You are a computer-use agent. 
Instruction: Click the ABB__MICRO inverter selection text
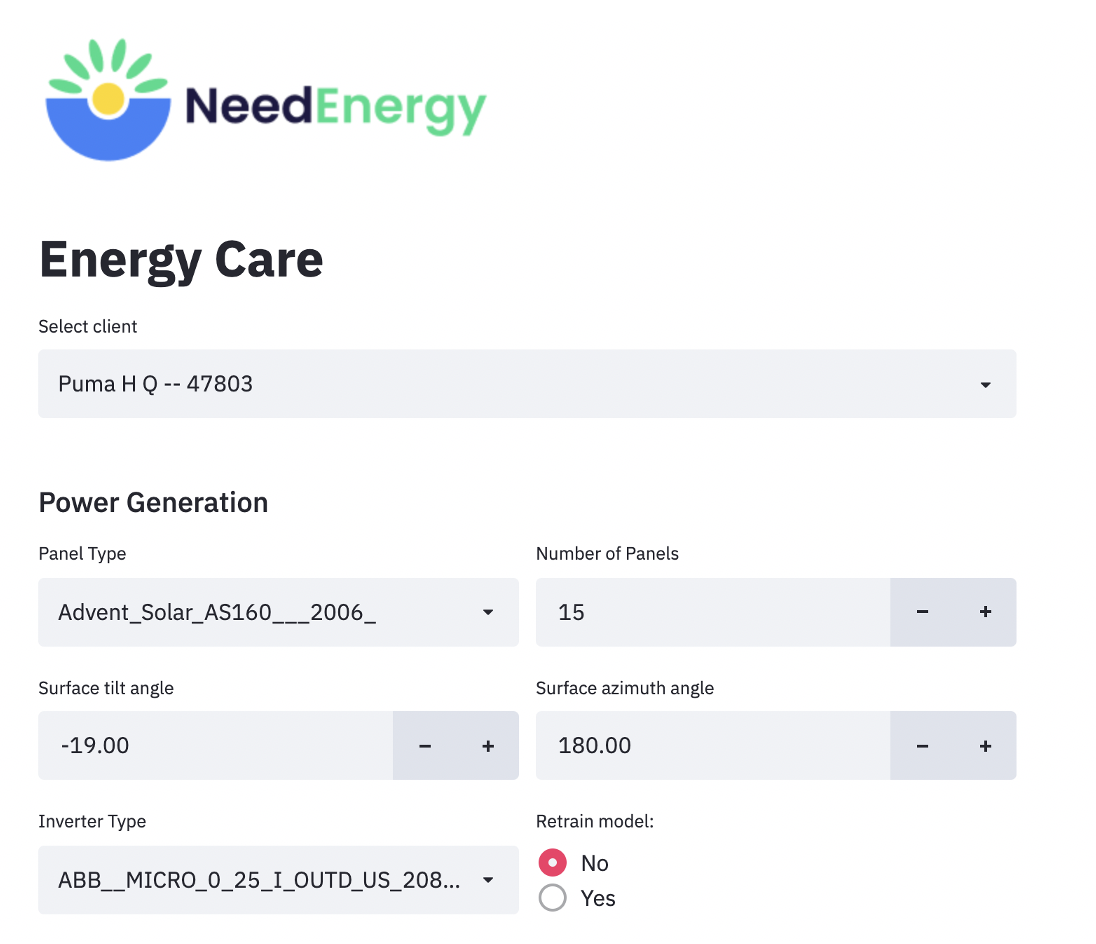259,880
